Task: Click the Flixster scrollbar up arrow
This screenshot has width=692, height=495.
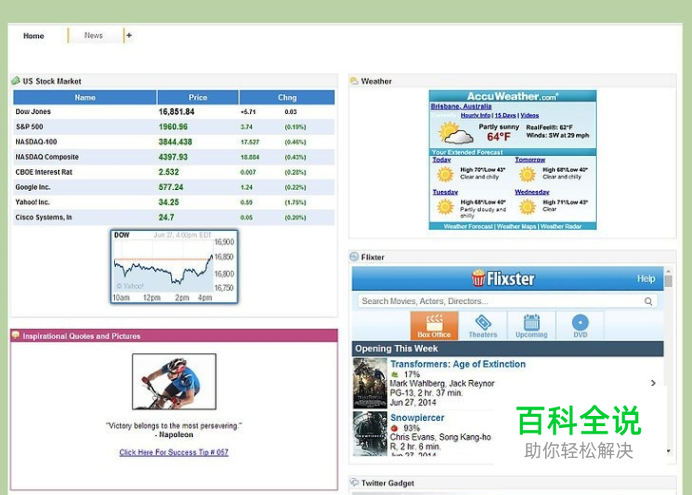Action: click(x=668, y=271)
